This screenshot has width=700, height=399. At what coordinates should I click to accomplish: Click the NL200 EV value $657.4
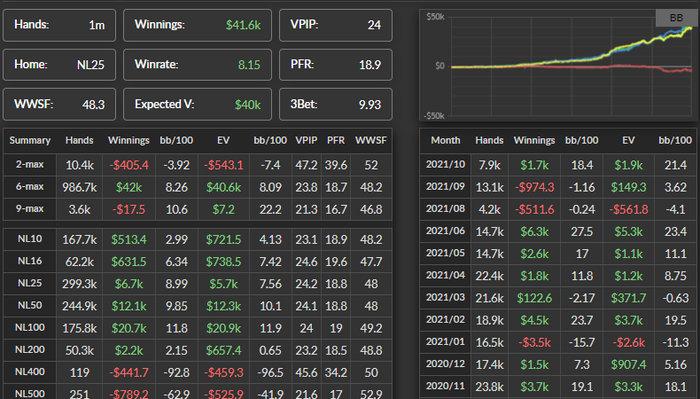pyautogui.click(x=223, y=350)
